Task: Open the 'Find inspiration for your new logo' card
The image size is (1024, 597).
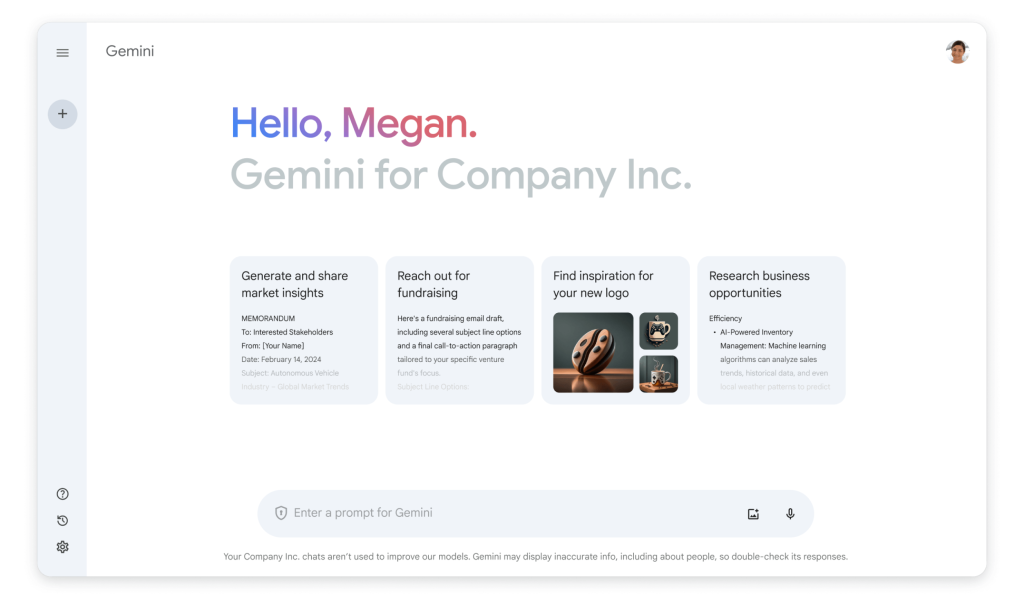Action: [x=615, y=330]
